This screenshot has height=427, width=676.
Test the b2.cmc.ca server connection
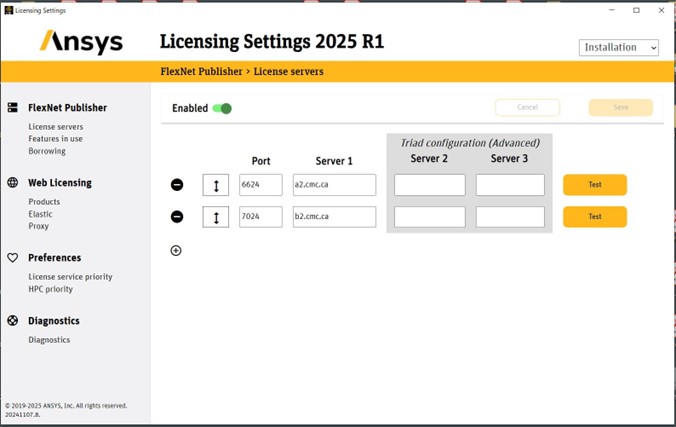[595, 217]
